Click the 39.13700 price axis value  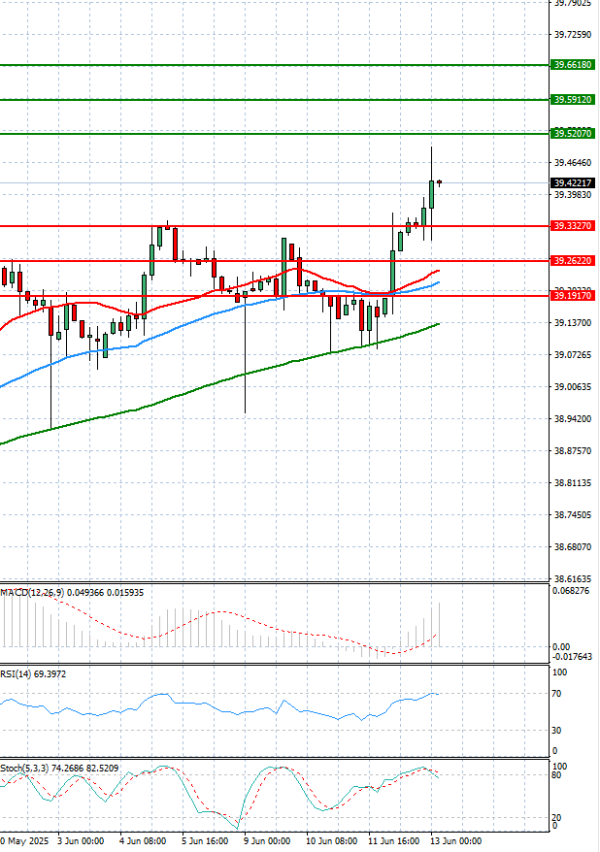[573, 323]
